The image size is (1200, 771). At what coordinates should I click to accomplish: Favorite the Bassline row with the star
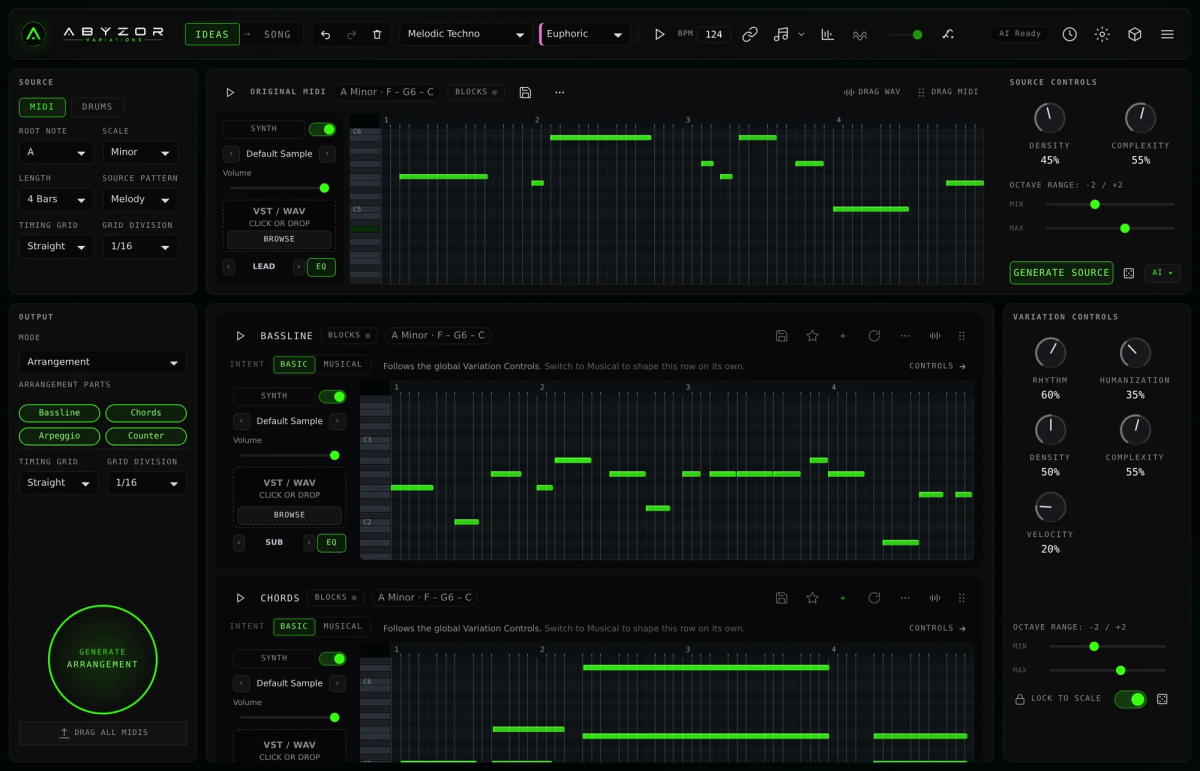813,336
